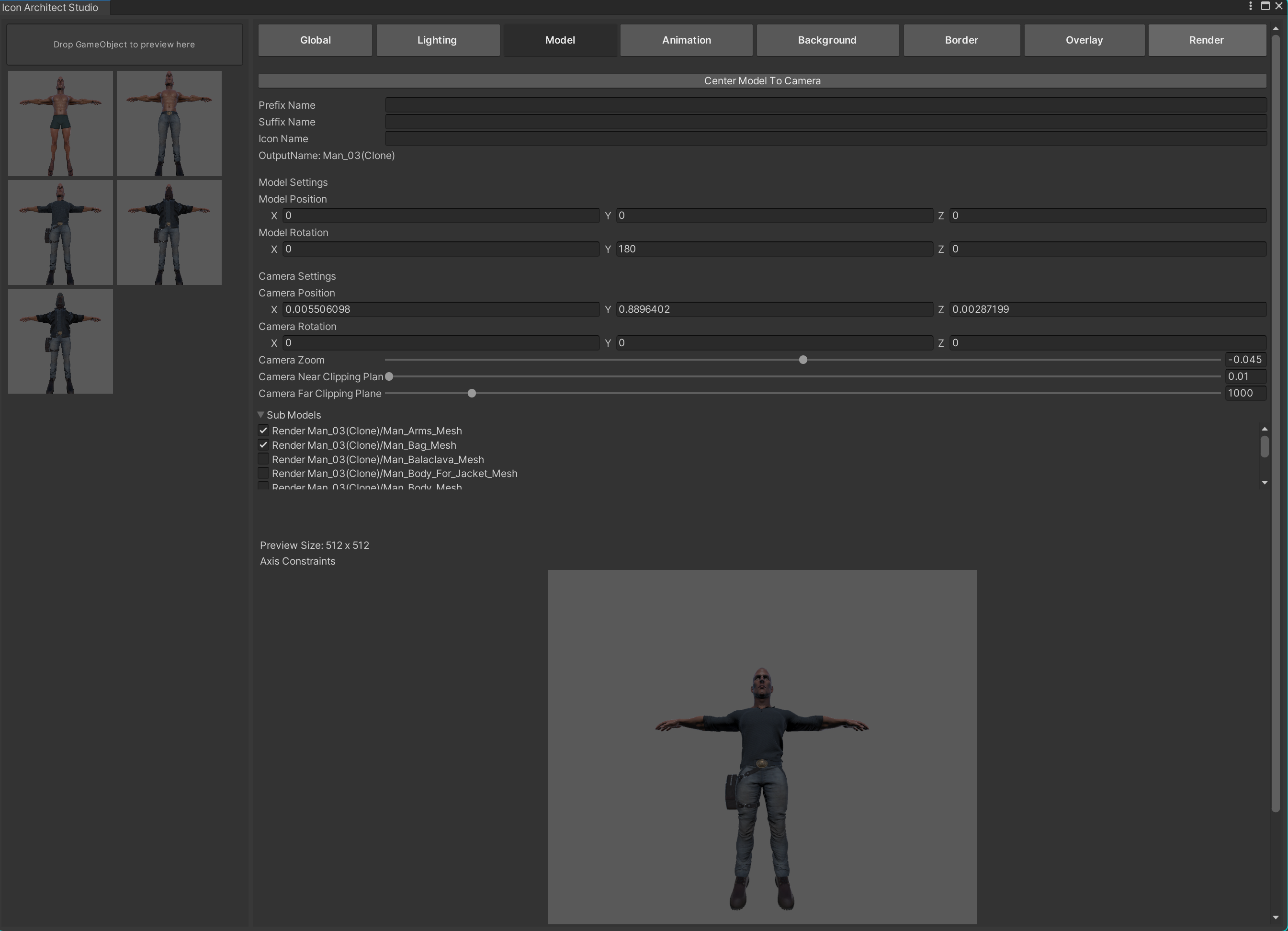Select the shirtless shorts character thumbnail
1288x931 pixels.
pos(60,123)
